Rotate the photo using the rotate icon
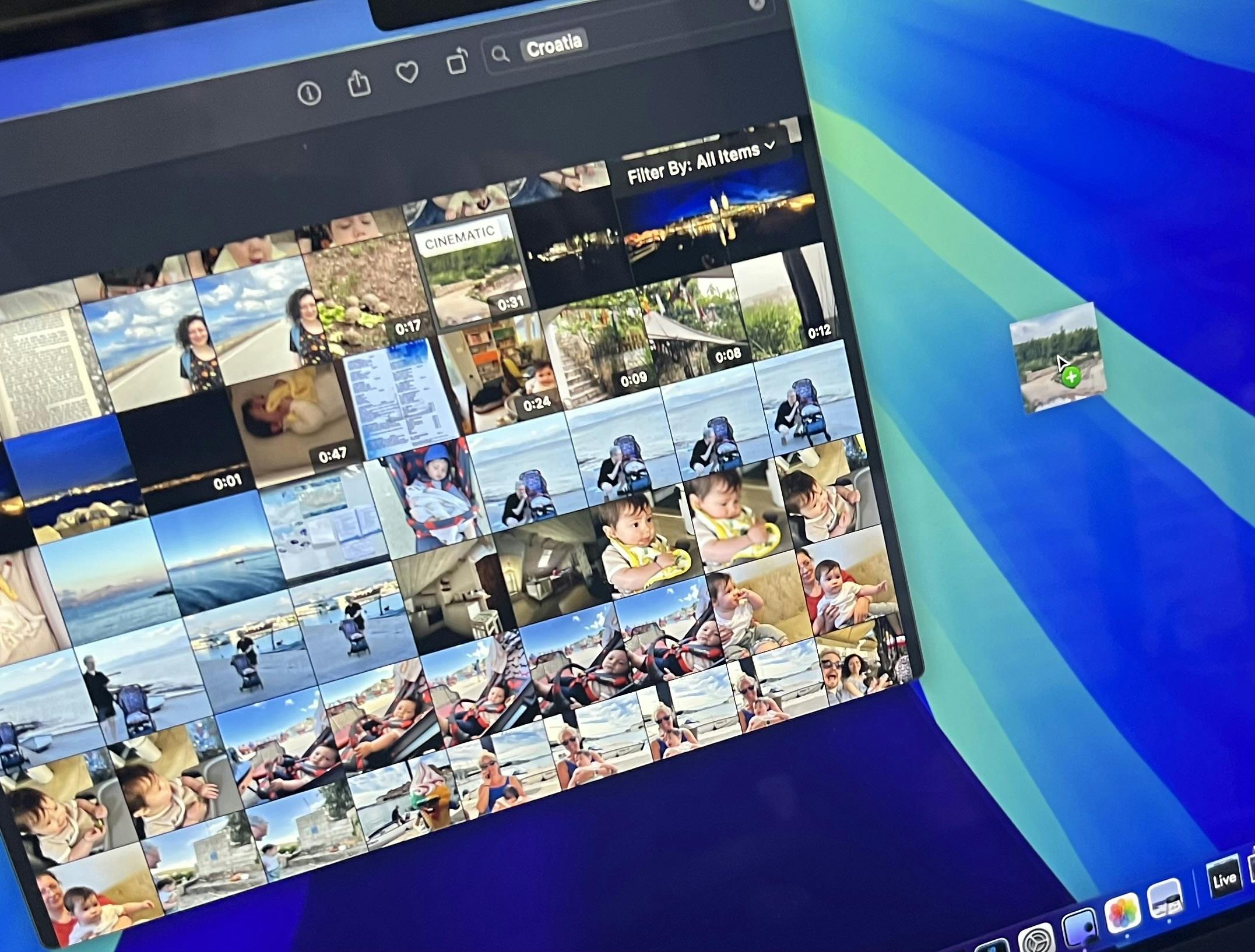Viewport: 1255px width, 952px height. tap(458, 61)
